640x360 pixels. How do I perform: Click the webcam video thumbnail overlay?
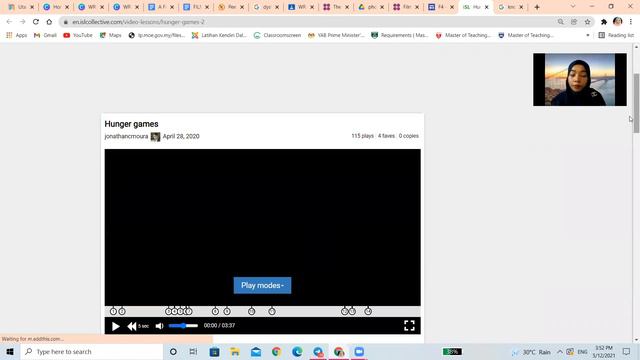580,80
